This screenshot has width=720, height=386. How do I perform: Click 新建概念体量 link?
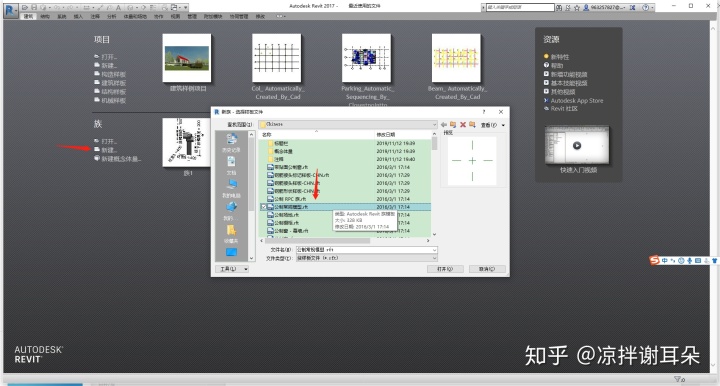point(118,159)
